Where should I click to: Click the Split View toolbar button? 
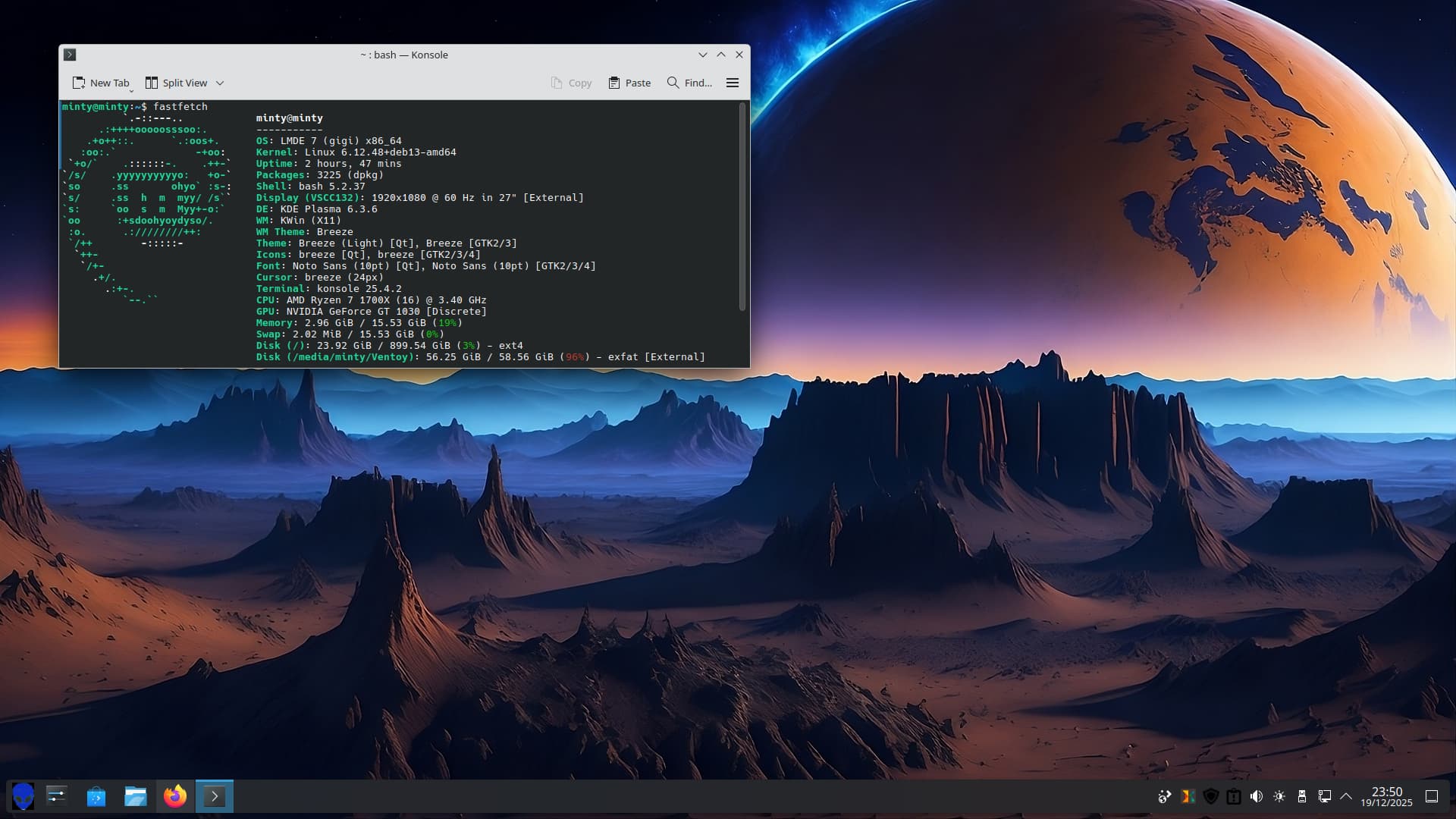[176, 83]
